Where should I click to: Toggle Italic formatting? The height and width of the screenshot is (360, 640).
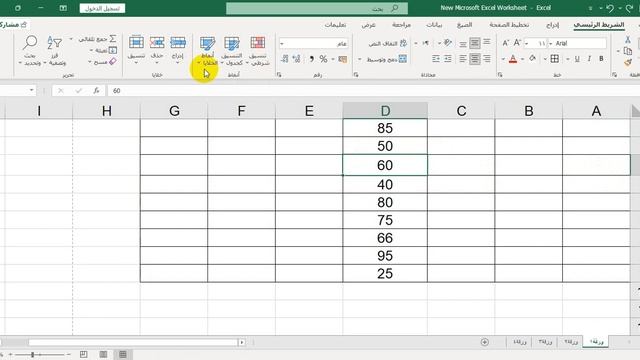pos(589,59)
